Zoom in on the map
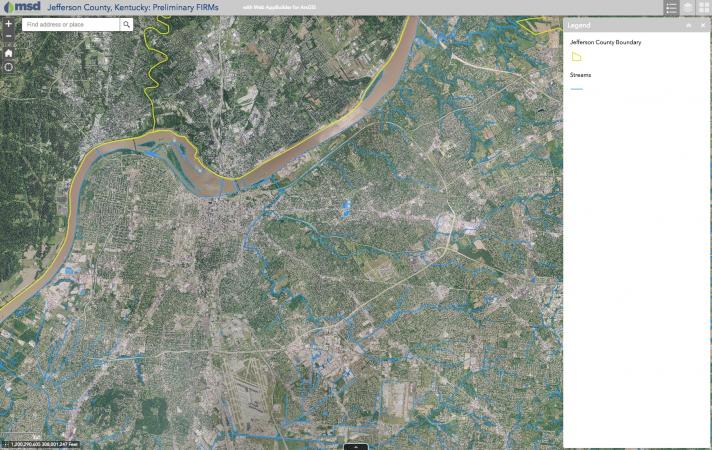 pos(8,23)
